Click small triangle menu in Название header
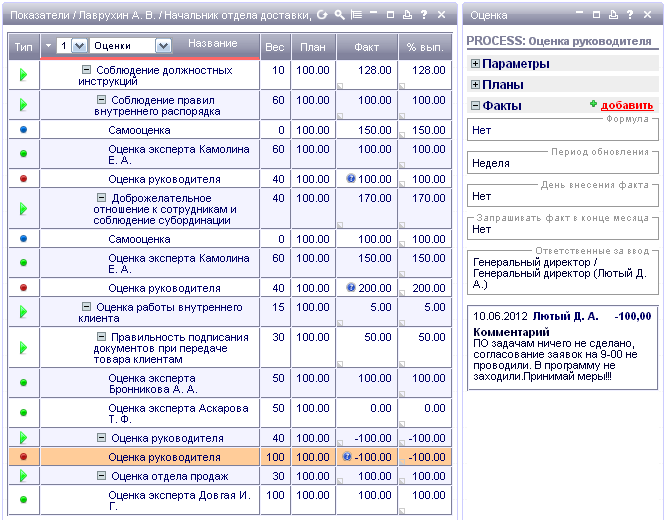Screen dimensions: 666x520 (x=48, y=45)
